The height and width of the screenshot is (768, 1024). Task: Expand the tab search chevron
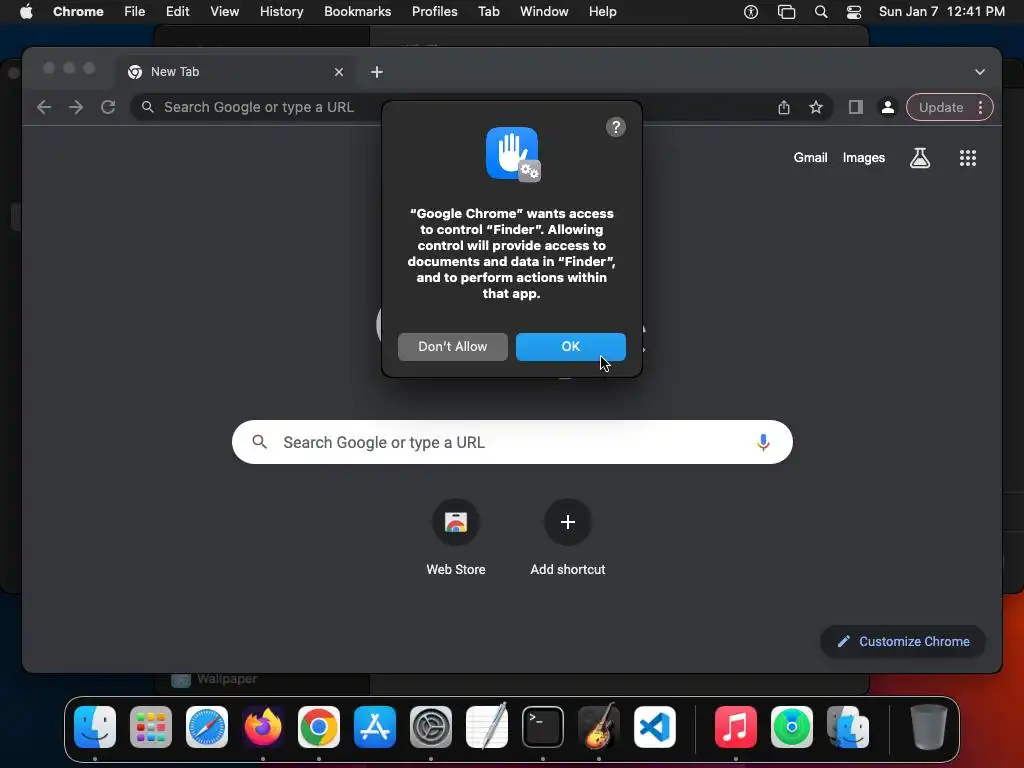click(980, 72)
